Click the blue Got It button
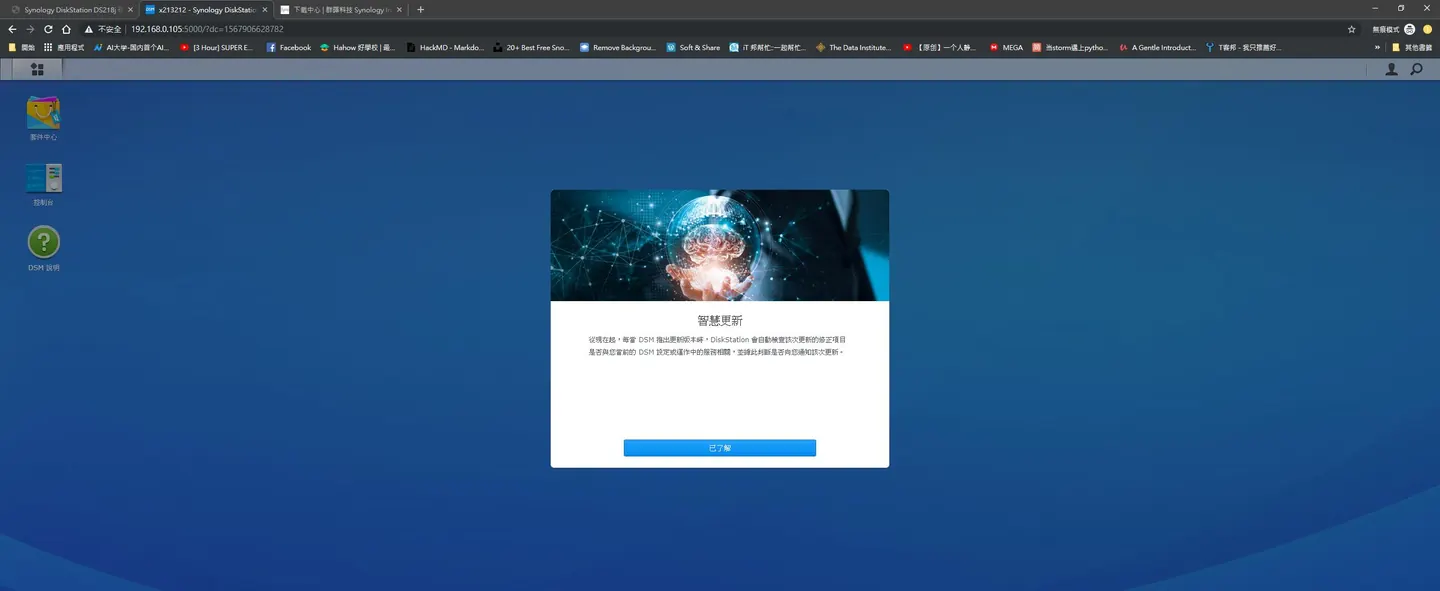This screenshot has width=1440, height=591. point(720,448)
